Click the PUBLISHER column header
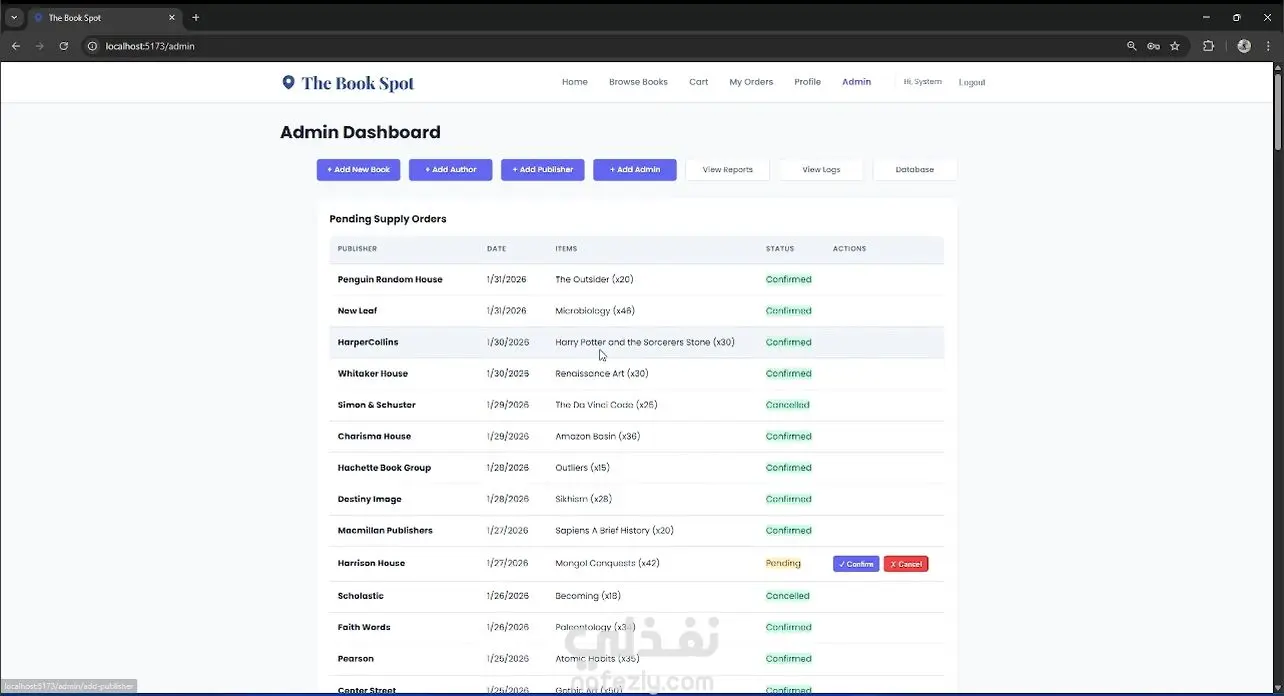The width and height of the screenshot is (1284, 696). [357, 249]
